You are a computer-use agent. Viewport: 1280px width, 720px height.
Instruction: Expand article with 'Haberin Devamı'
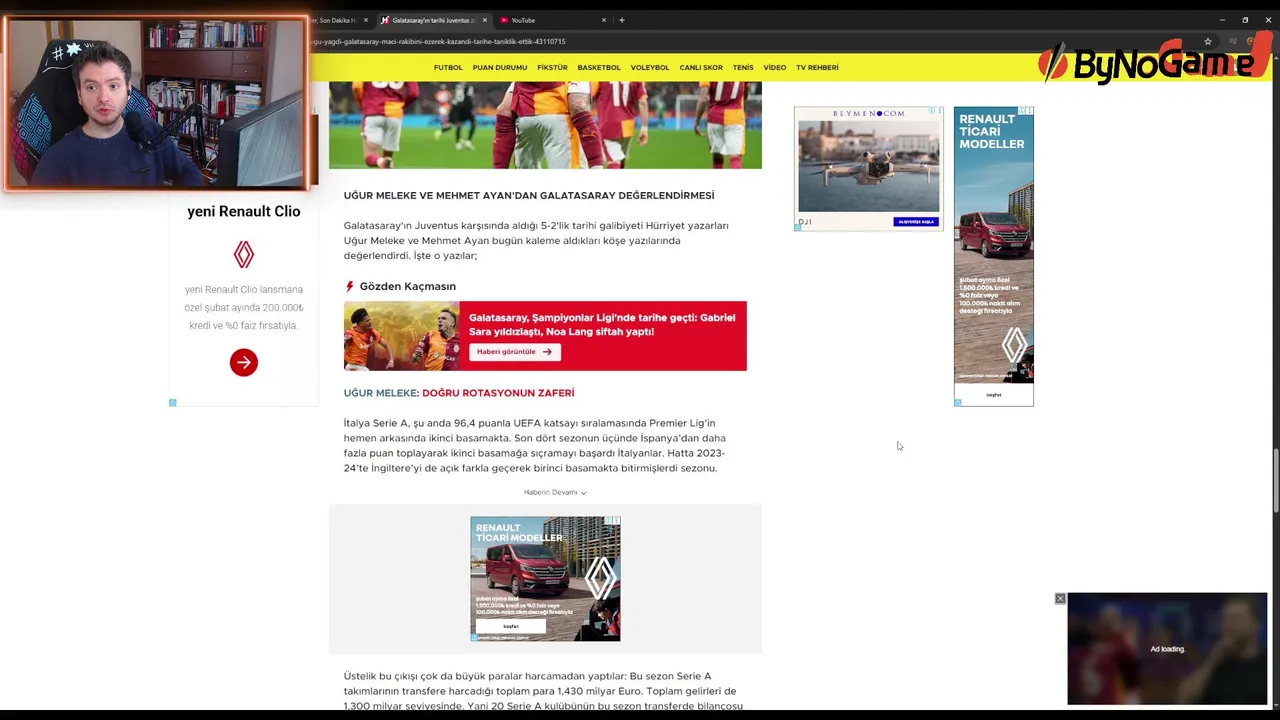[x=555, y=492]
